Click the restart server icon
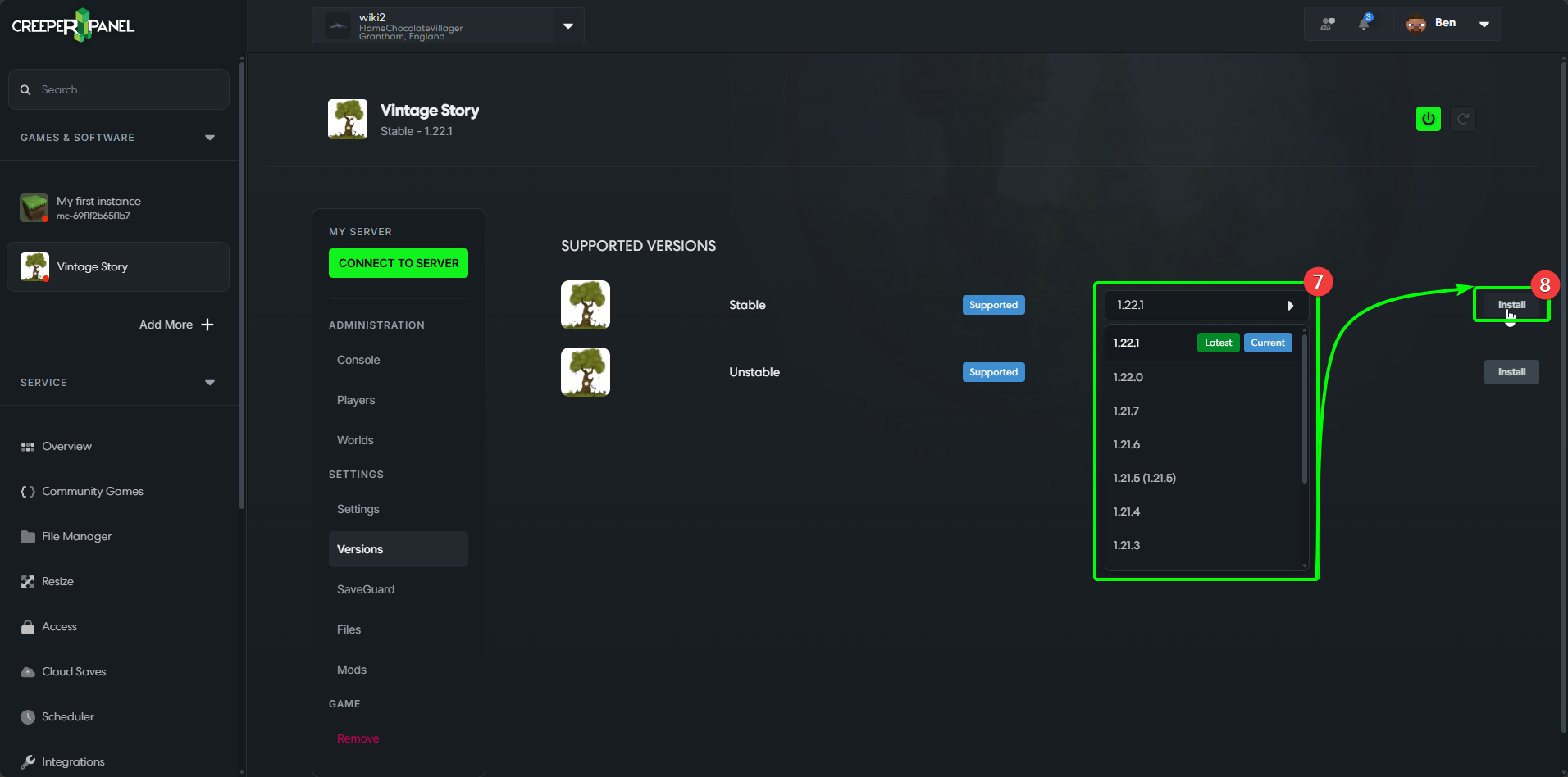Image resolution: width=1568 pixels, height=777 pixels. (1463, 119)
